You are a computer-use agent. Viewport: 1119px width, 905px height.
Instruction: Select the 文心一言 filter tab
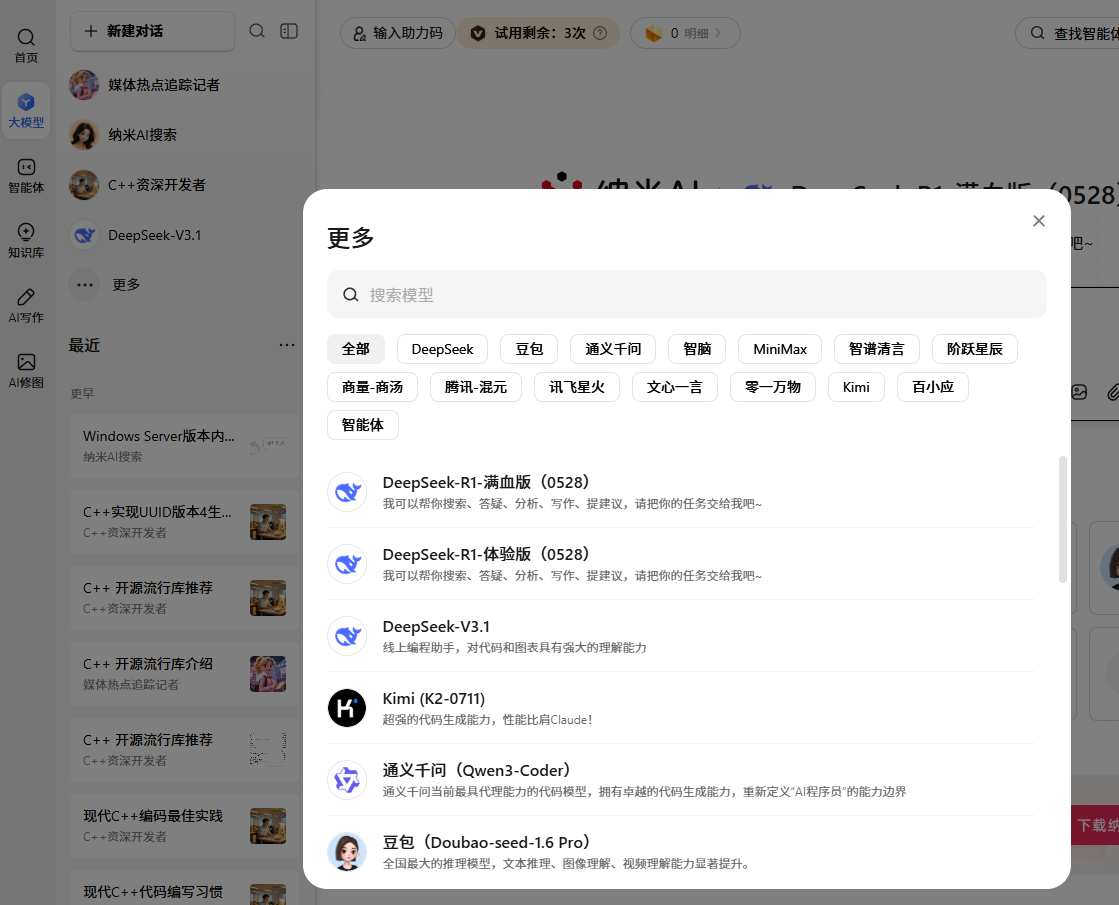pos(674,387)
